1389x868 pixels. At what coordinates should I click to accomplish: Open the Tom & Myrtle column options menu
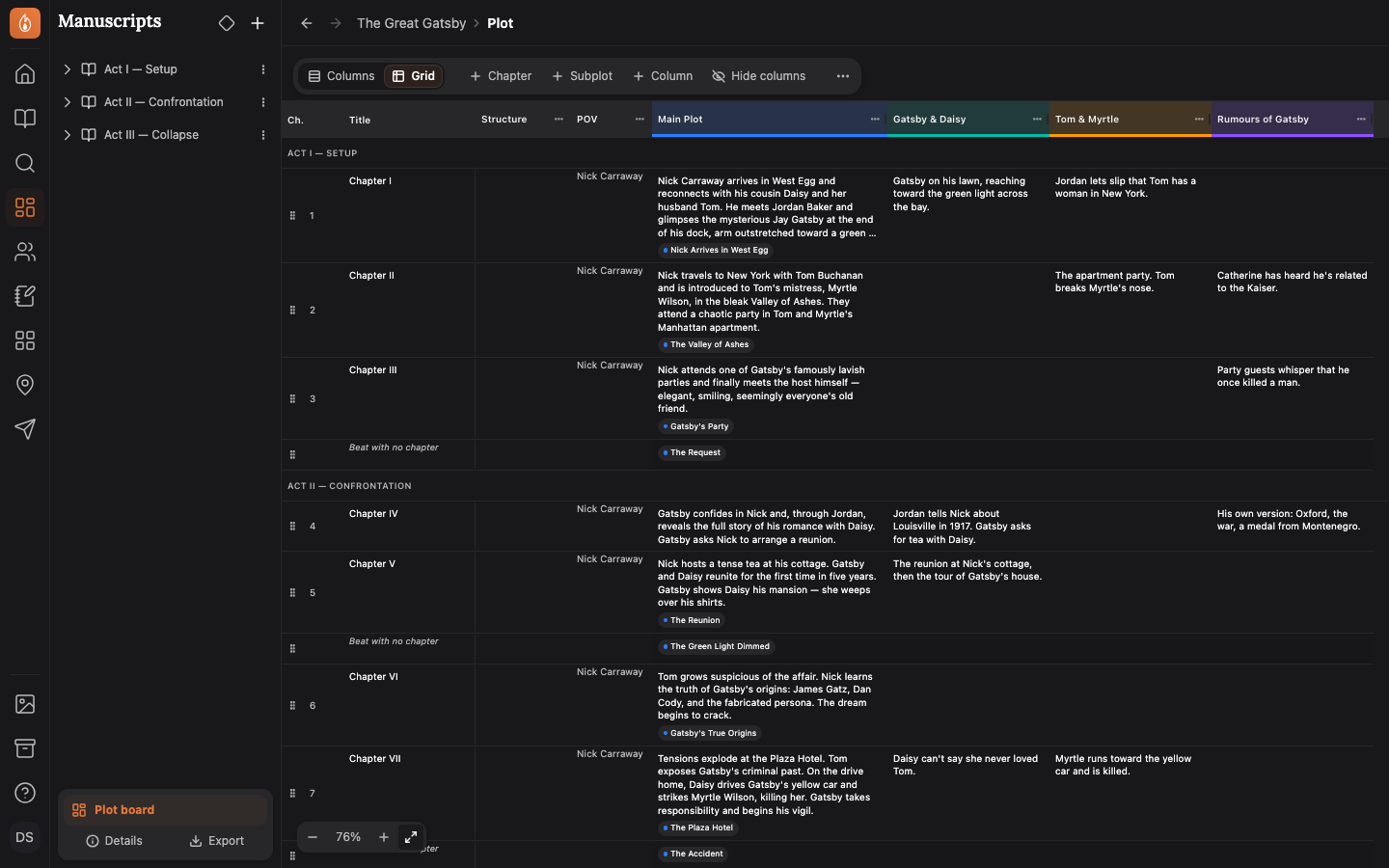[1199, 120]
